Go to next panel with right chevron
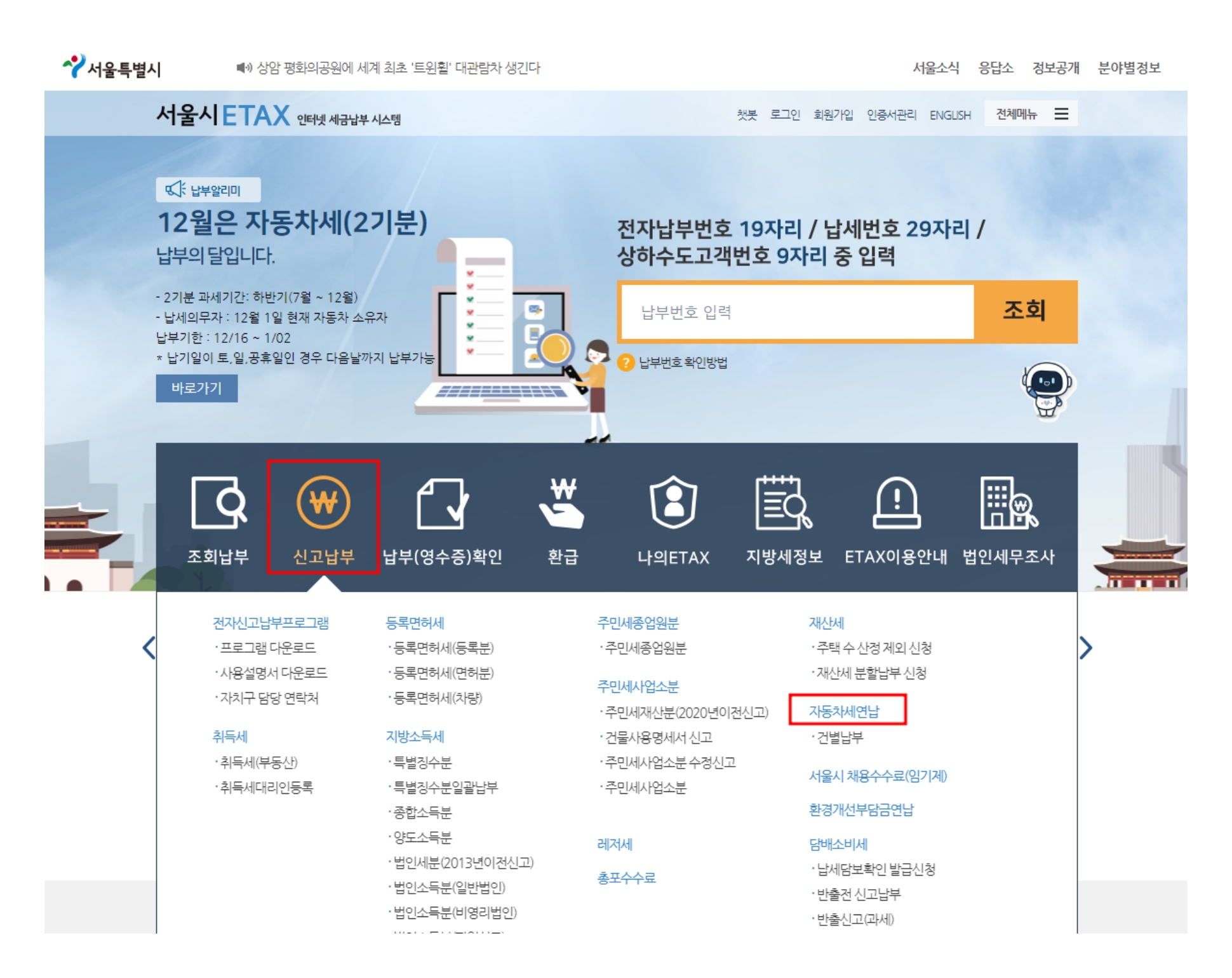Screen dimensions: 1232x978 pos(1085,648)
